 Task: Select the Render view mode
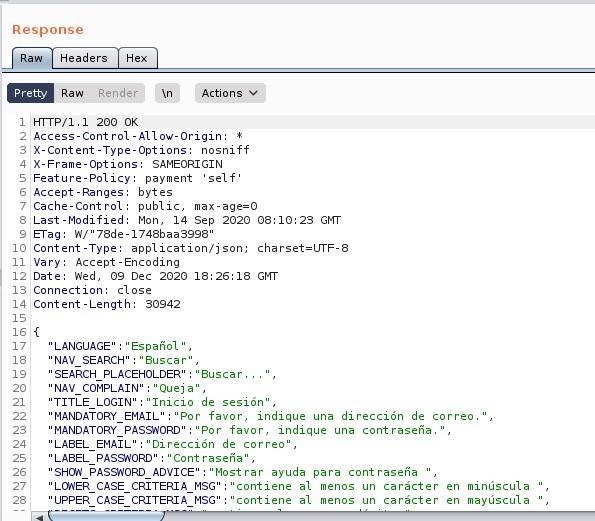118,93
